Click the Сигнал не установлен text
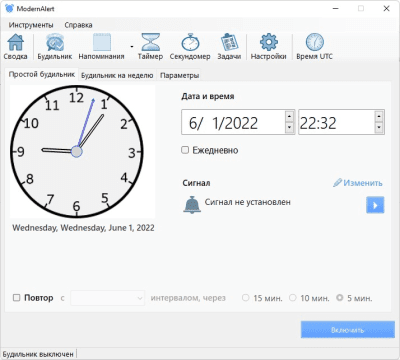The height and width of the screenshot is (360, 400). [248, 202]
